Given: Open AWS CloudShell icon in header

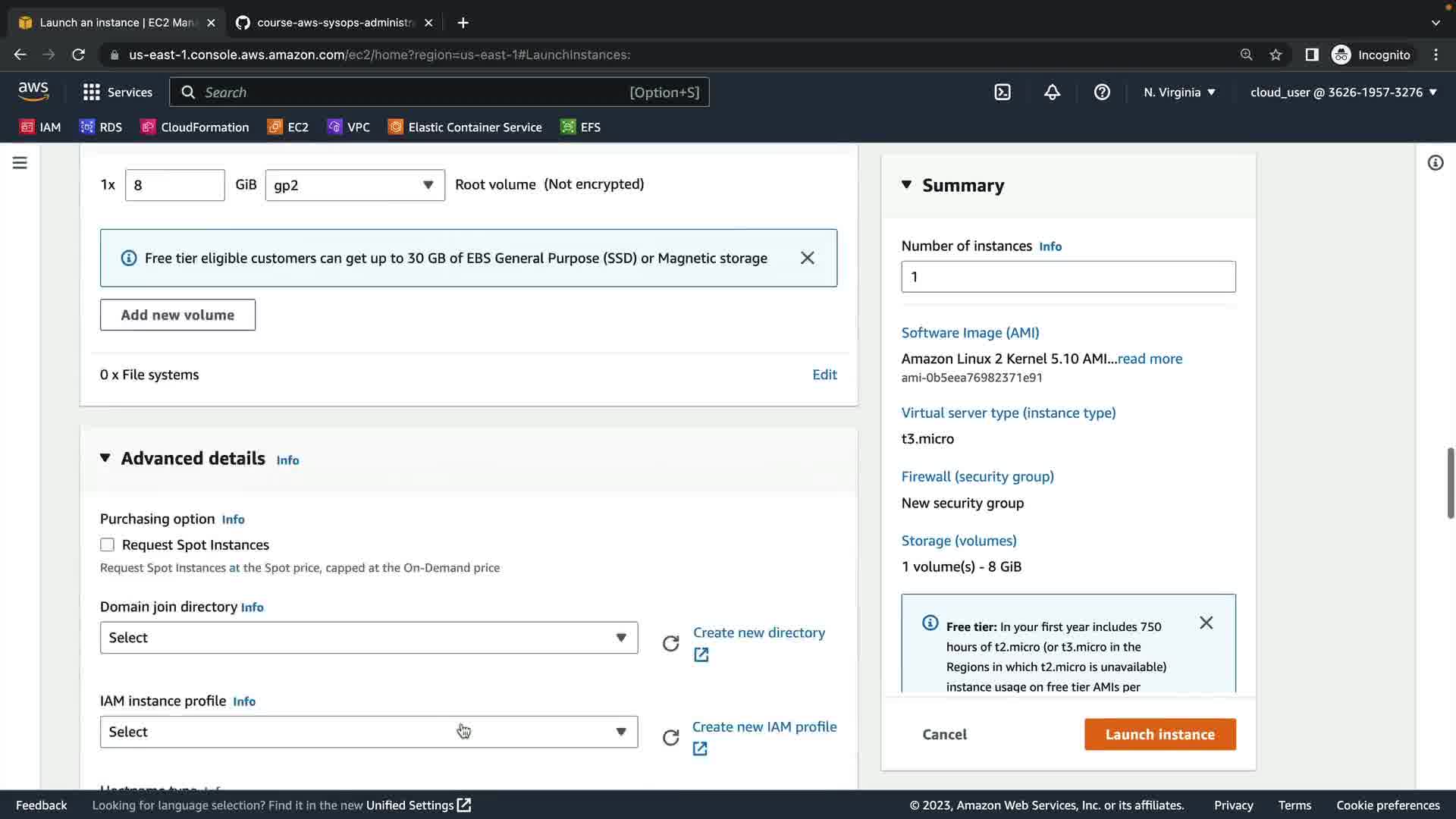Looking at the screenshot, I should (x=1003, y=93).
